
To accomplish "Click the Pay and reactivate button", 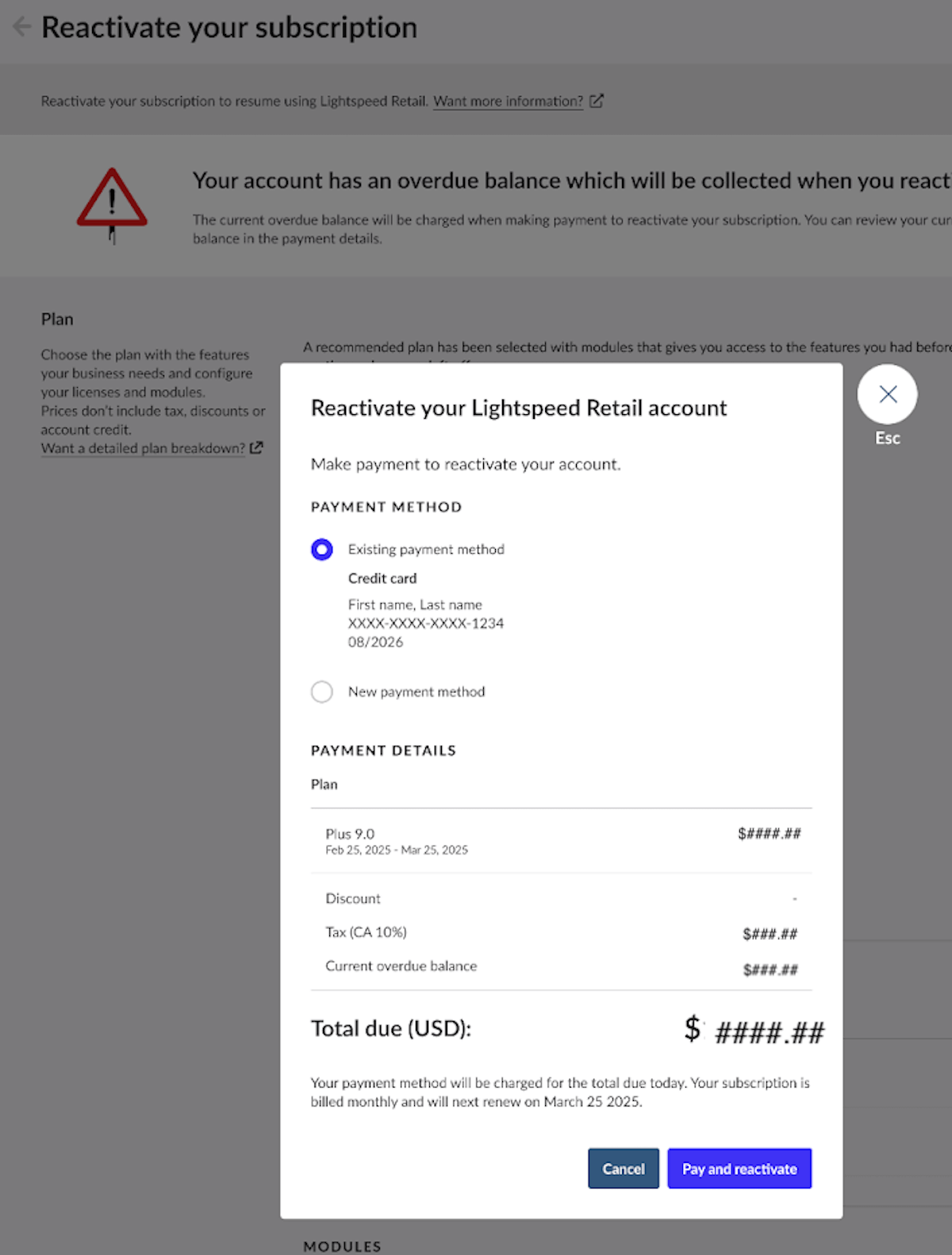I will 739,1169.
